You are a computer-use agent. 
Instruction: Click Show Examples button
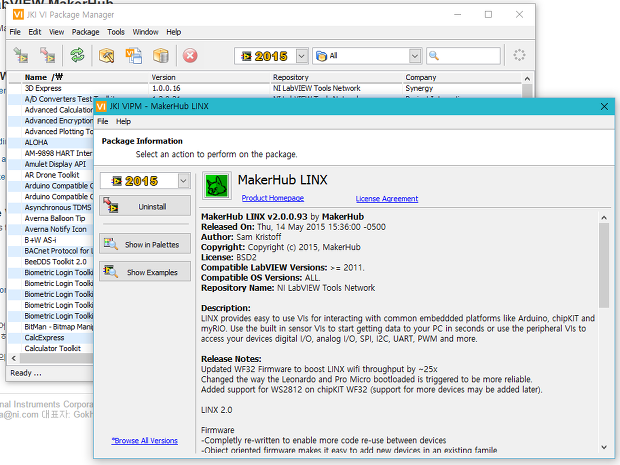(145, 272)
